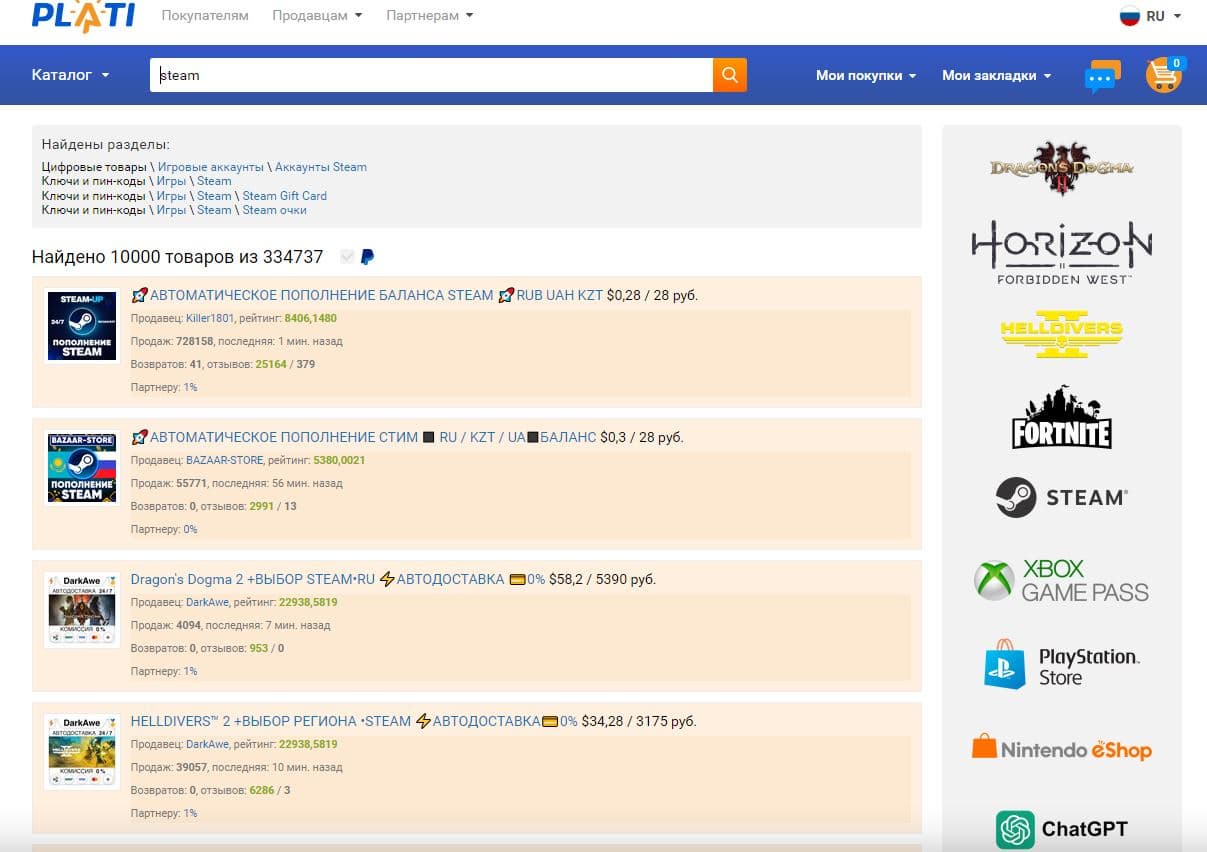Open the Steam очки section link
This screenshot has height=852, width=1207.
[x=274, y=210]
